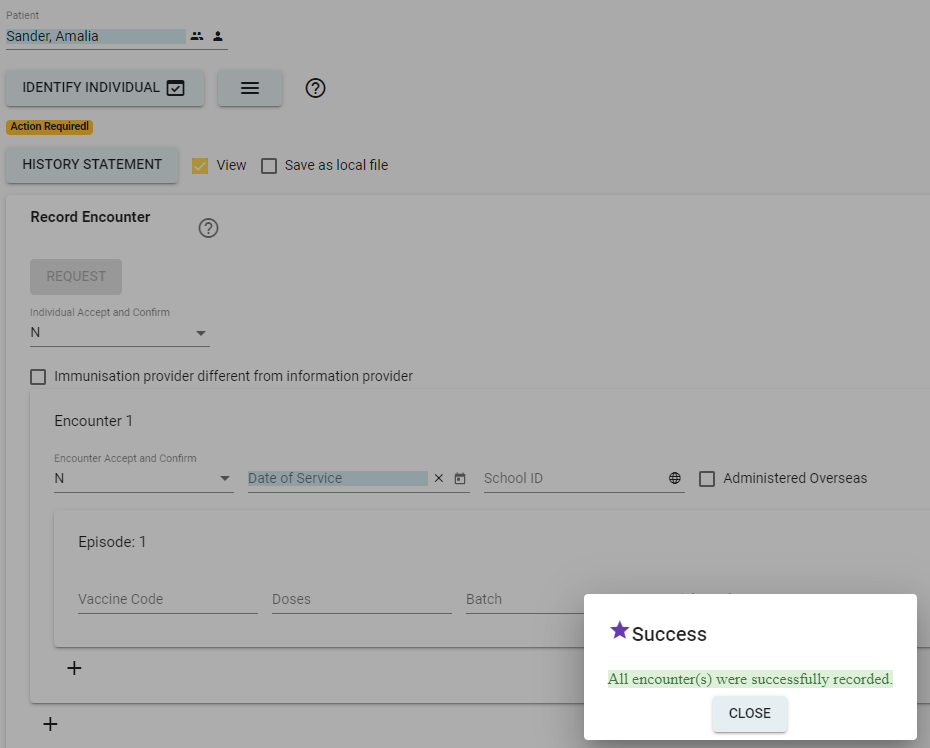Image resolution: width=930 pixels, height=748 pixels.
Task: Click the star icon in Success dialog
Action: point(619,630)
